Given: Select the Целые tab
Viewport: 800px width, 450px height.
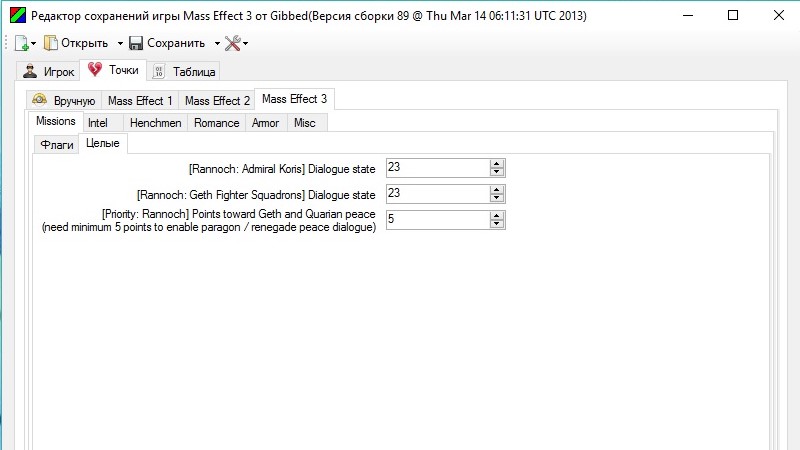Looking at the screenshot, I should 103,143.
